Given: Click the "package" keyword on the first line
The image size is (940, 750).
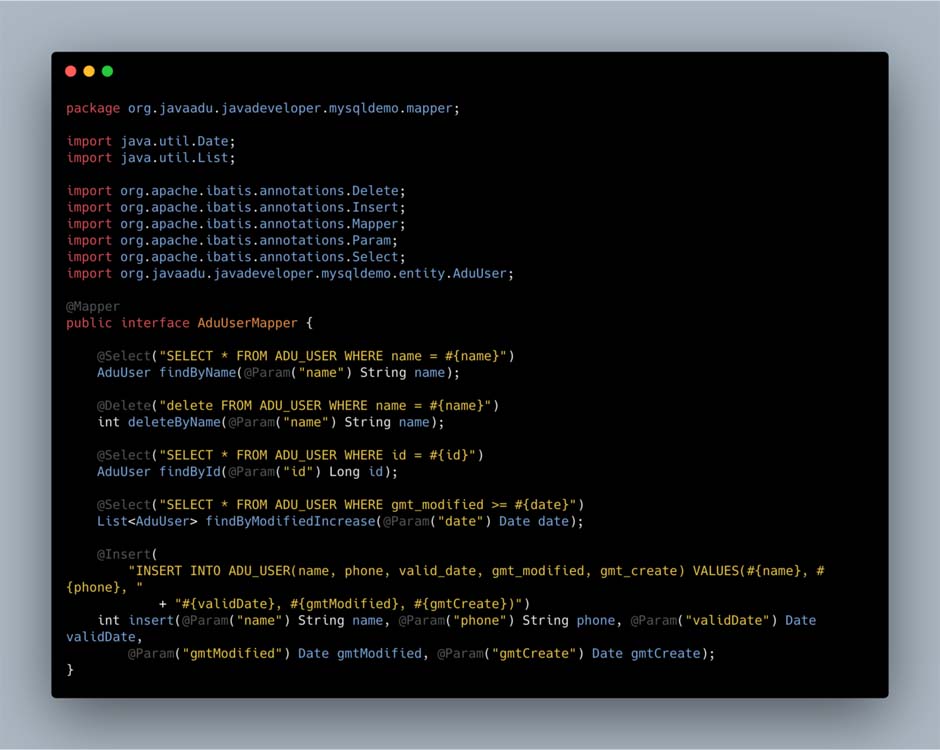Looking at the screenshot, I should [x=93, y=108].
